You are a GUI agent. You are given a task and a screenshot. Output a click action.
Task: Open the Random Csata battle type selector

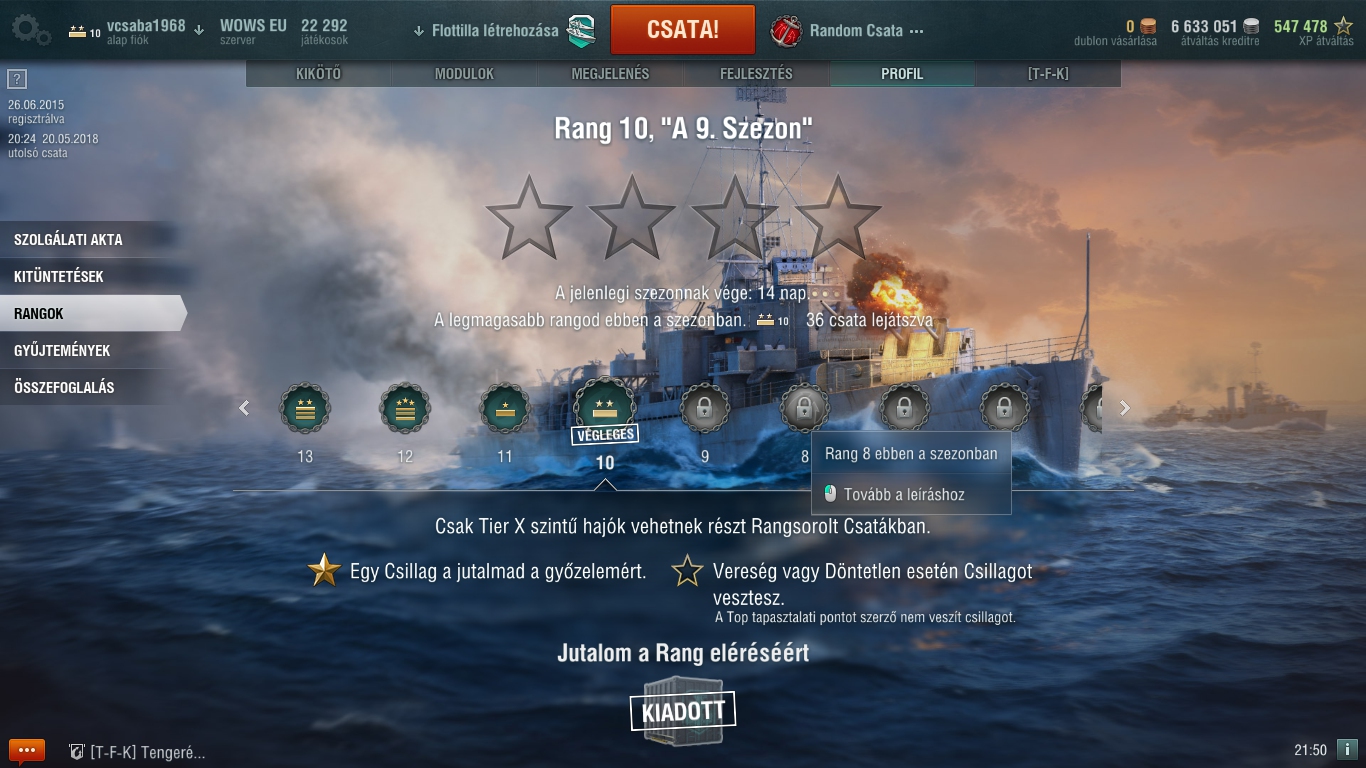pyautogui.click(x=848, y=30)
